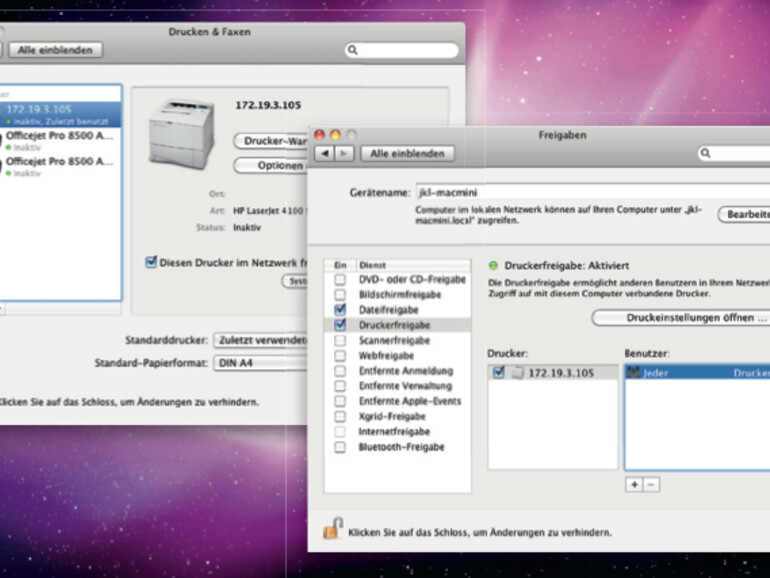
Task: Enable the Scannerfreigabe checkbox
Action: 341,340
